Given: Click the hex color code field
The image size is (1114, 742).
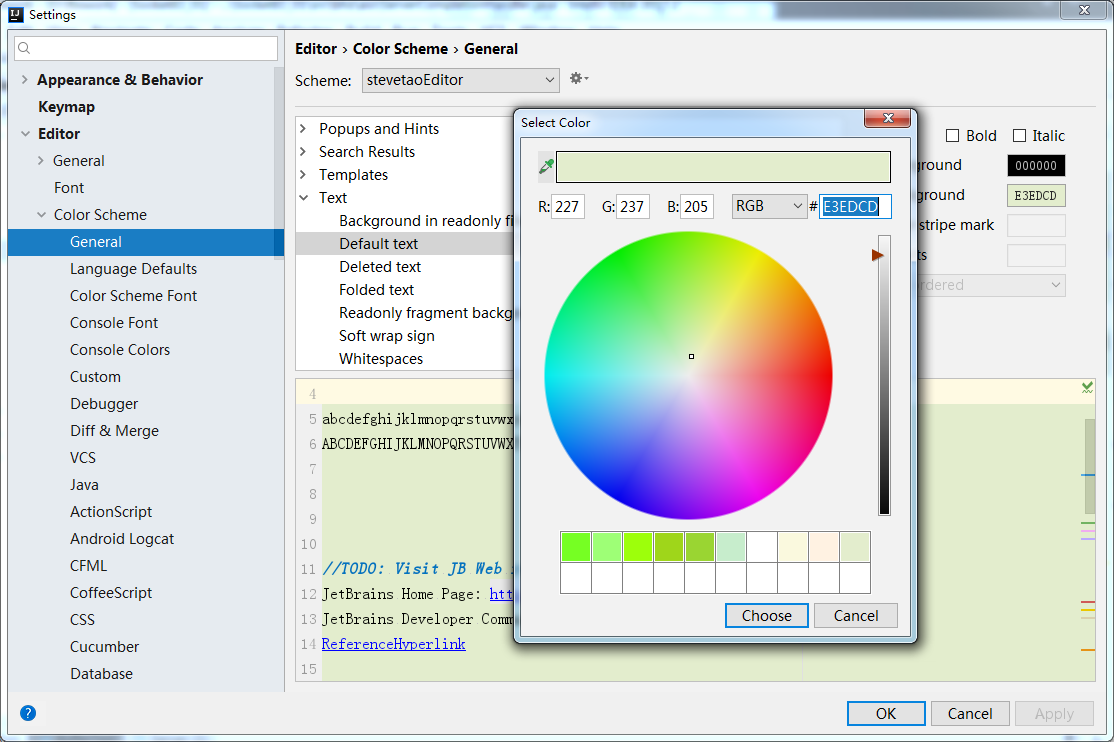Looking at the screenshot, I should 855,207.
